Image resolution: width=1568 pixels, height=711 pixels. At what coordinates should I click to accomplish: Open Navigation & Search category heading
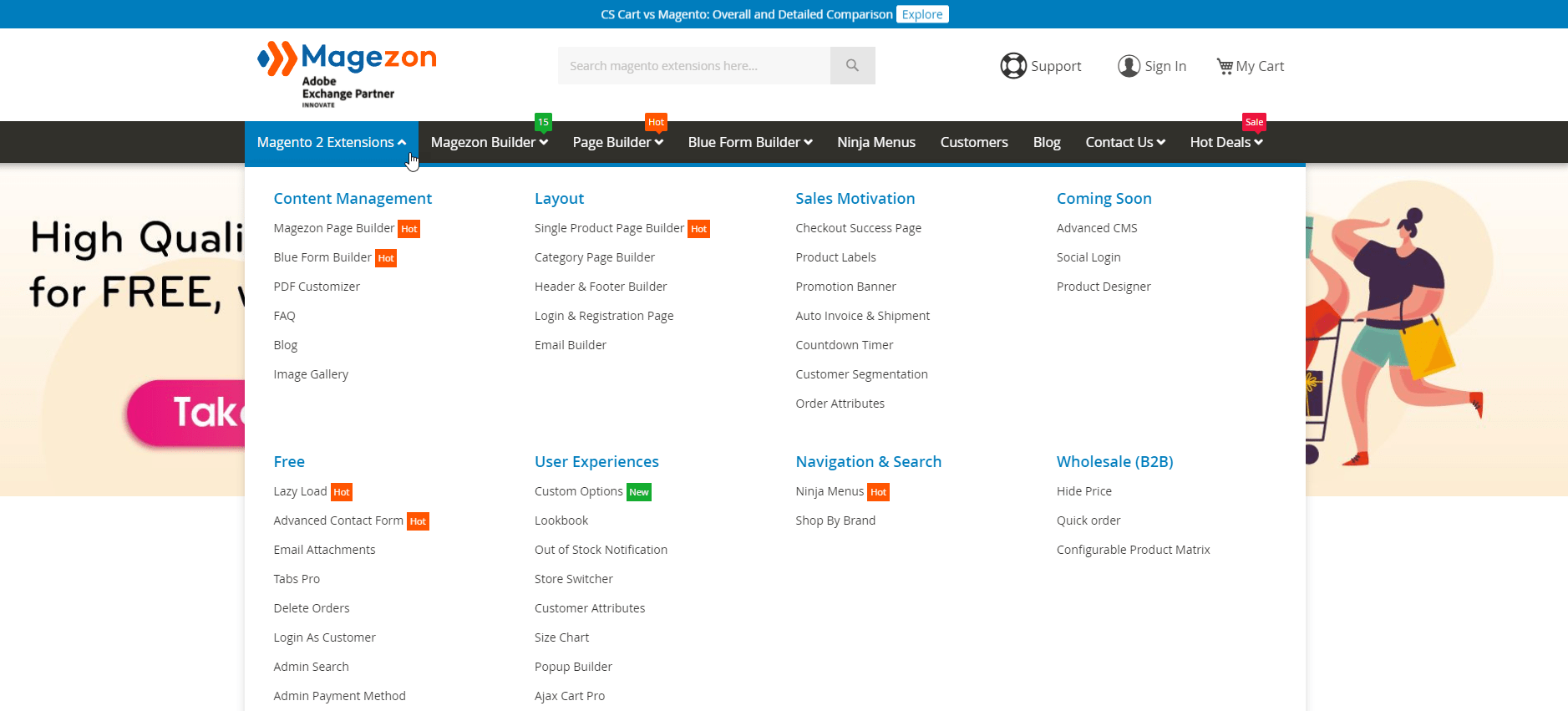(x=868, y=461)
